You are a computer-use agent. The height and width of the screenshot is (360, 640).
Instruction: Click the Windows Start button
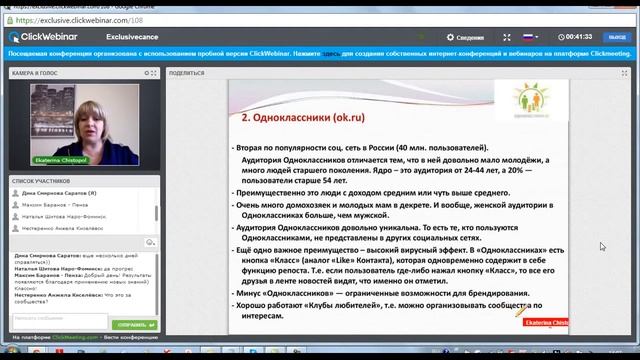11,351
